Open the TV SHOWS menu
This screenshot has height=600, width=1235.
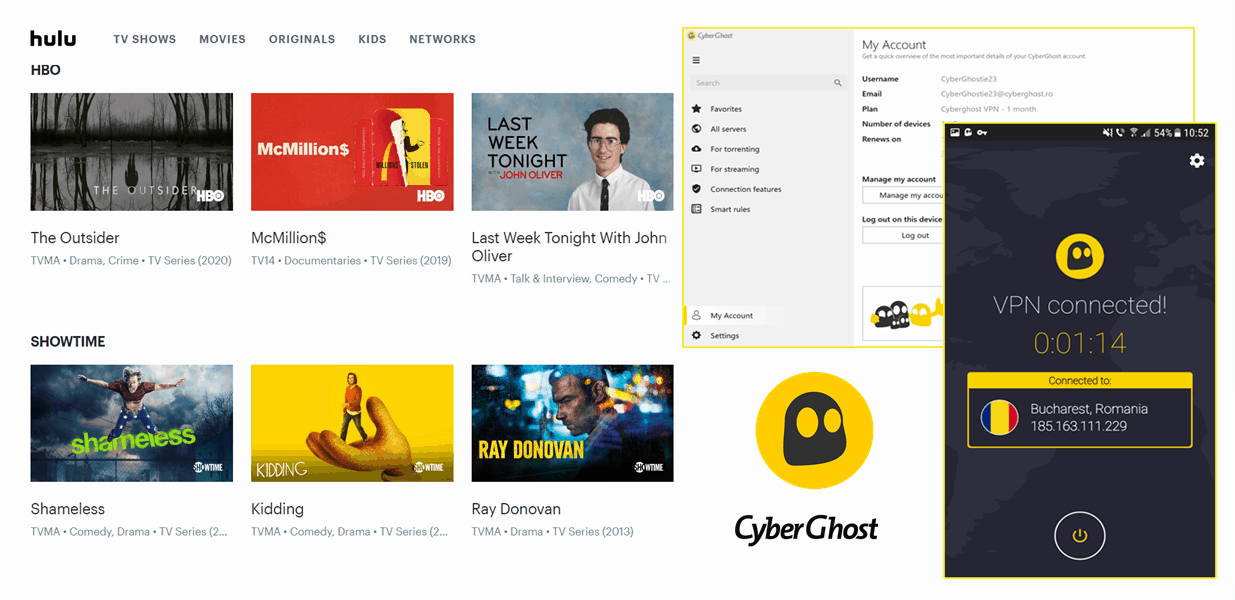coord(144,39)
